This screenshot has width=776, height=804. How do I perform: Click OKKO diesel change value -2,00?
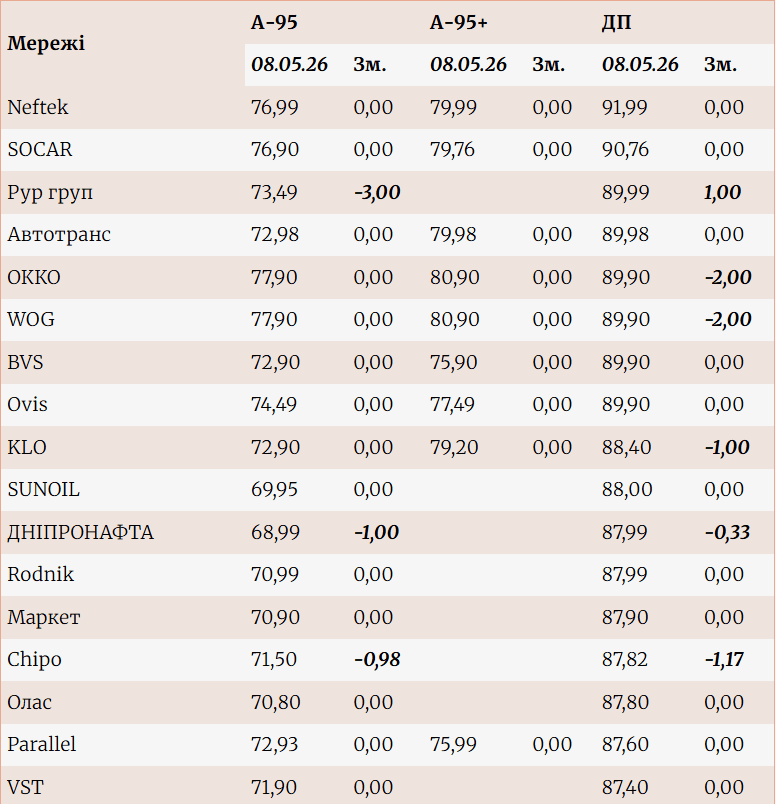pyautogui.click(x=728, y=277)
